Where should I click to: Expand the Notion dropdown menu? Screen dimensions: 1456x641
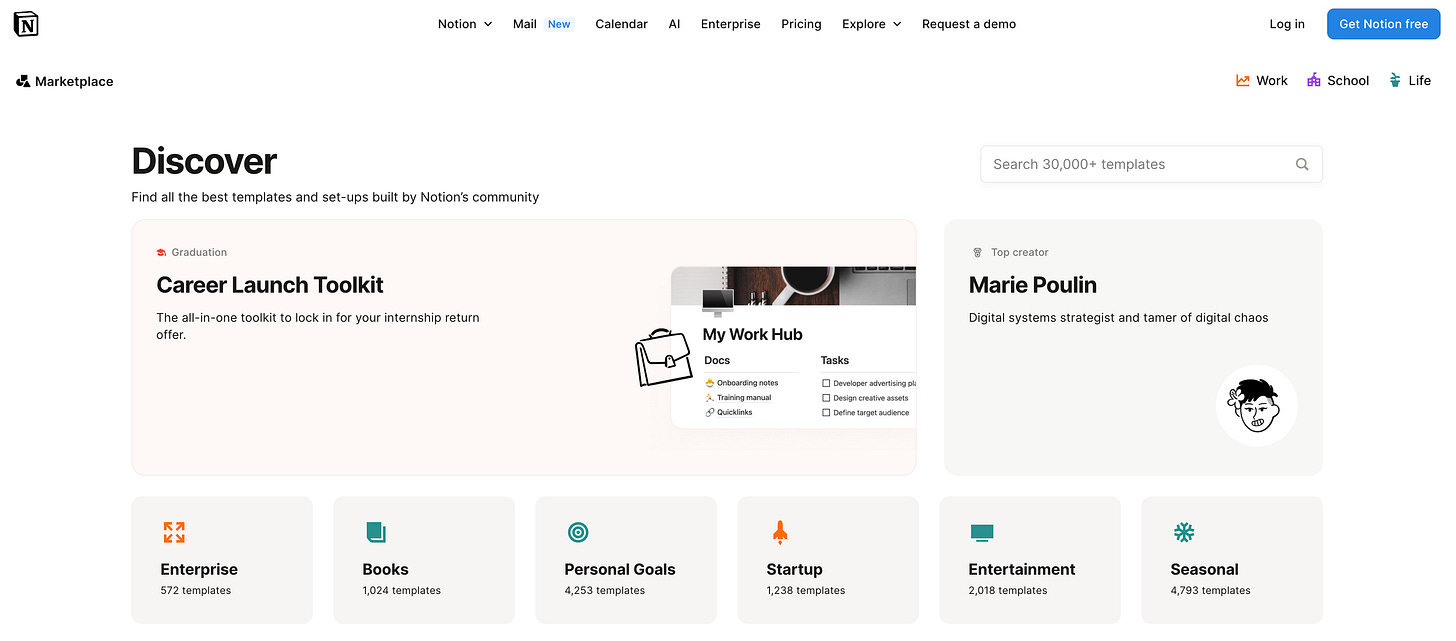465,24
